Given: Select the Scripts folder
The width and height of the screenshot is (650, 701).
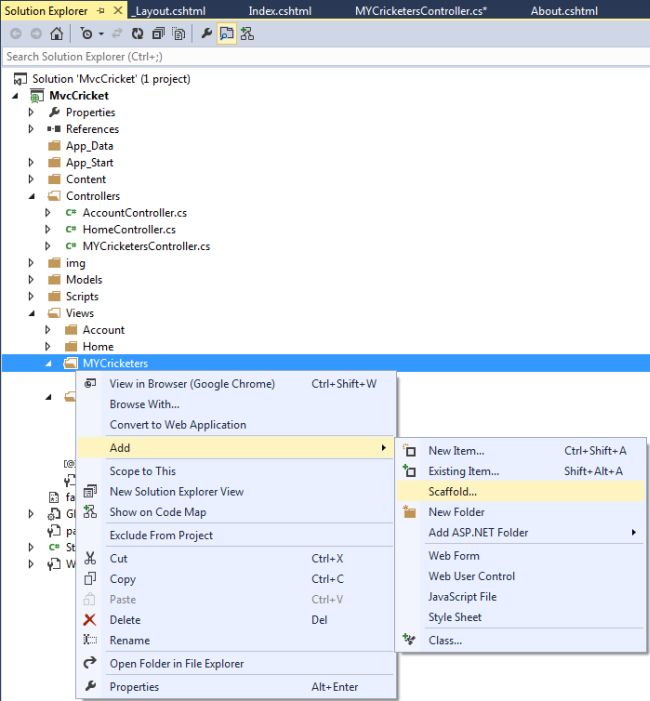Looking at the screenshot, I should pos(82,296).
